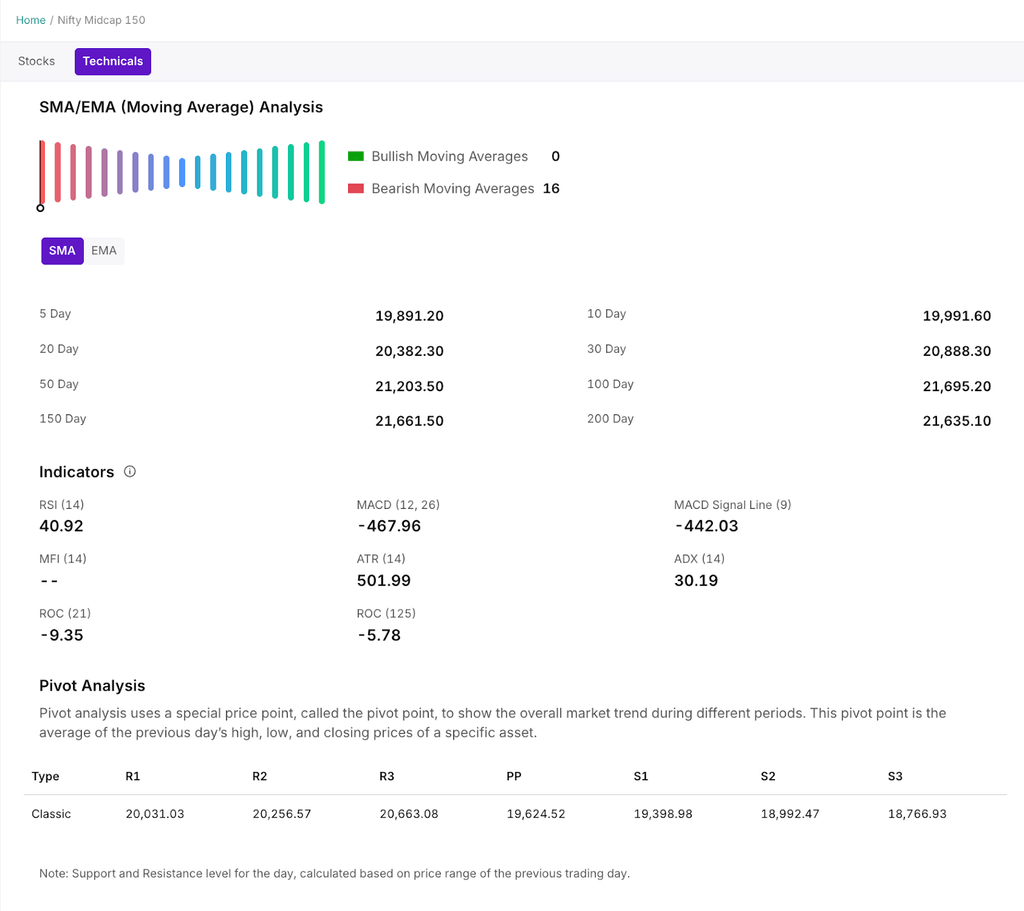Screen dimensions: 1024x911
Task: Select the SMA toggle button
Action: tap(62, 251)
